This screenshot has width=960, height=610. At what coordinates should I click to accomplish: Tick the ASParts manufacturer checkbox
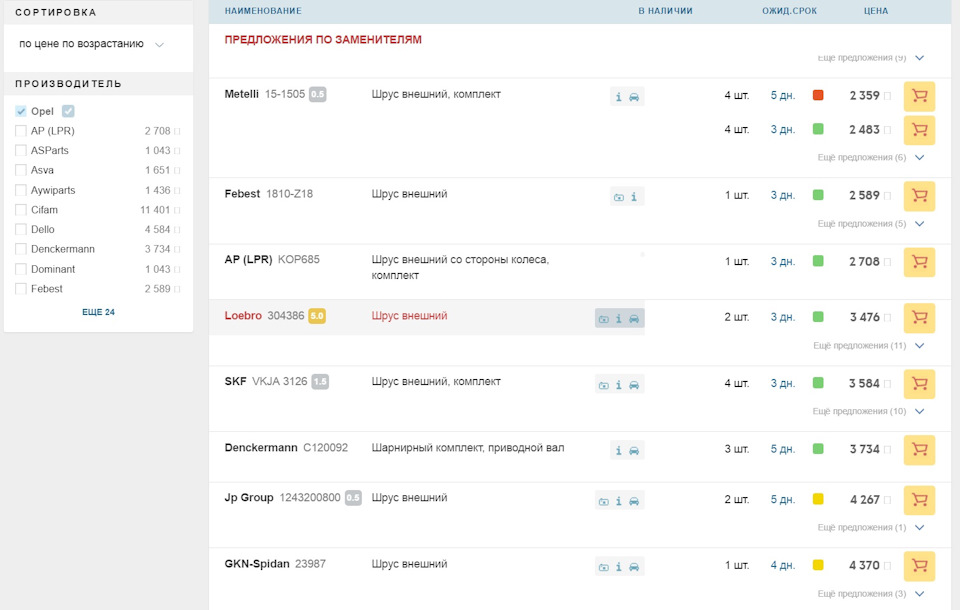coord(21,151)
